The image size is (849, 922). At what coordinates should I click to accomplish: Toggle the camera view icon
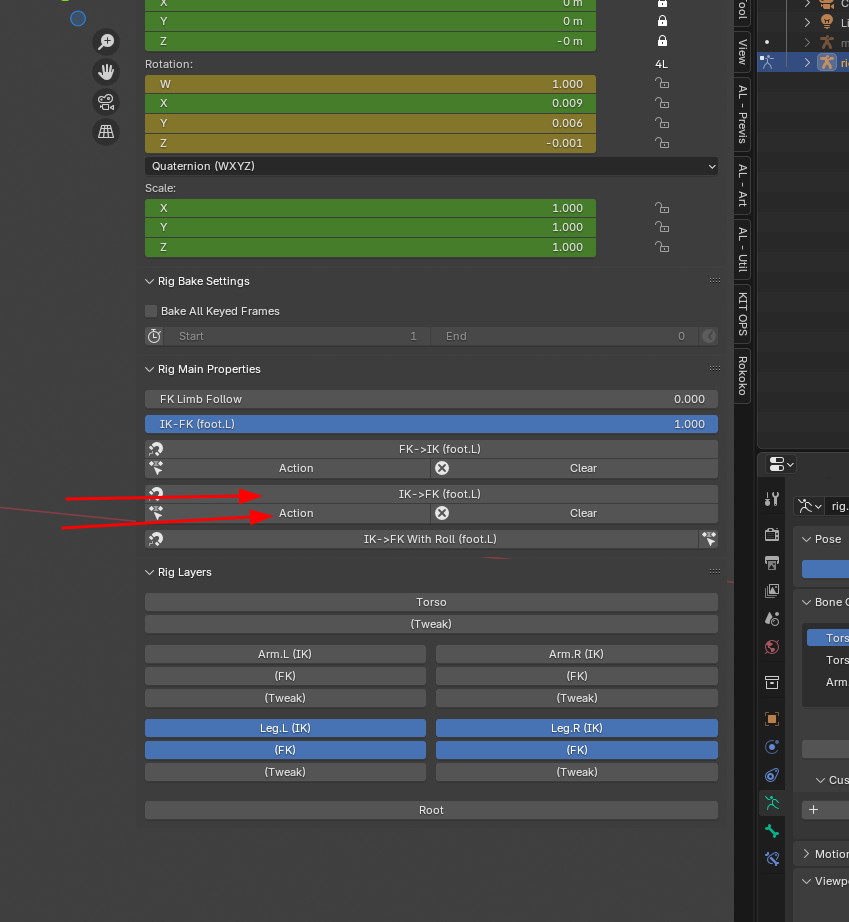click(x=106, y=102)
